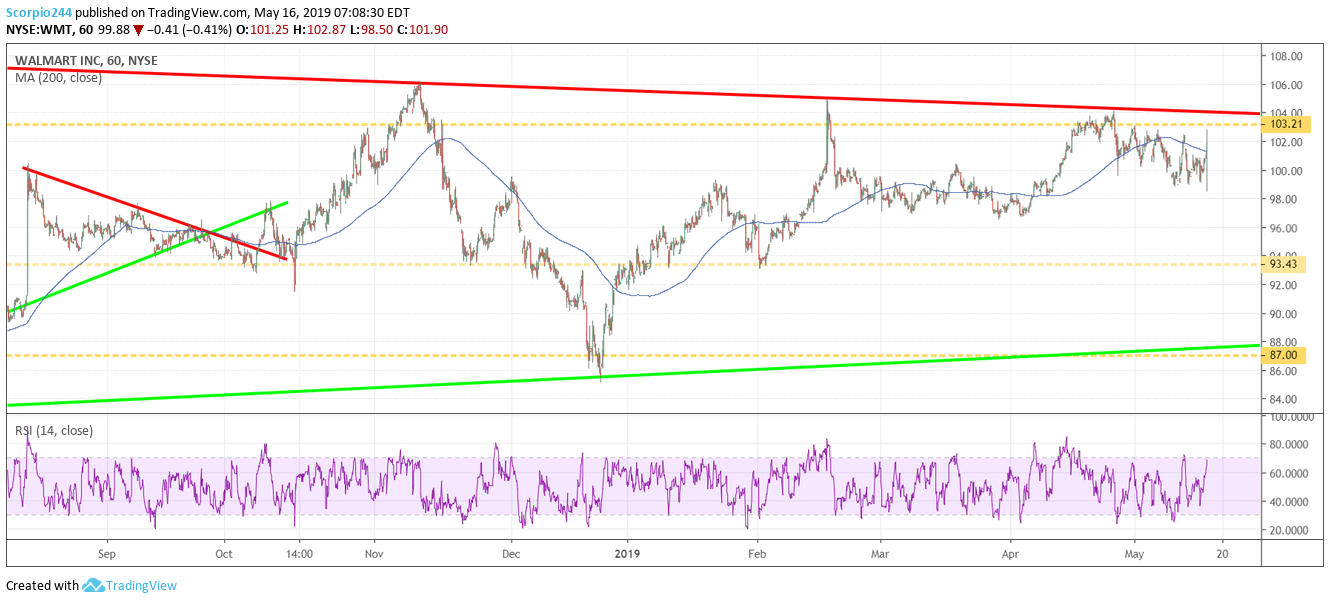The width and height of the screenshot is (1330, 603).
Task: Click the 20.0000 RSI scale value
Action: [x=1291, y=530]
